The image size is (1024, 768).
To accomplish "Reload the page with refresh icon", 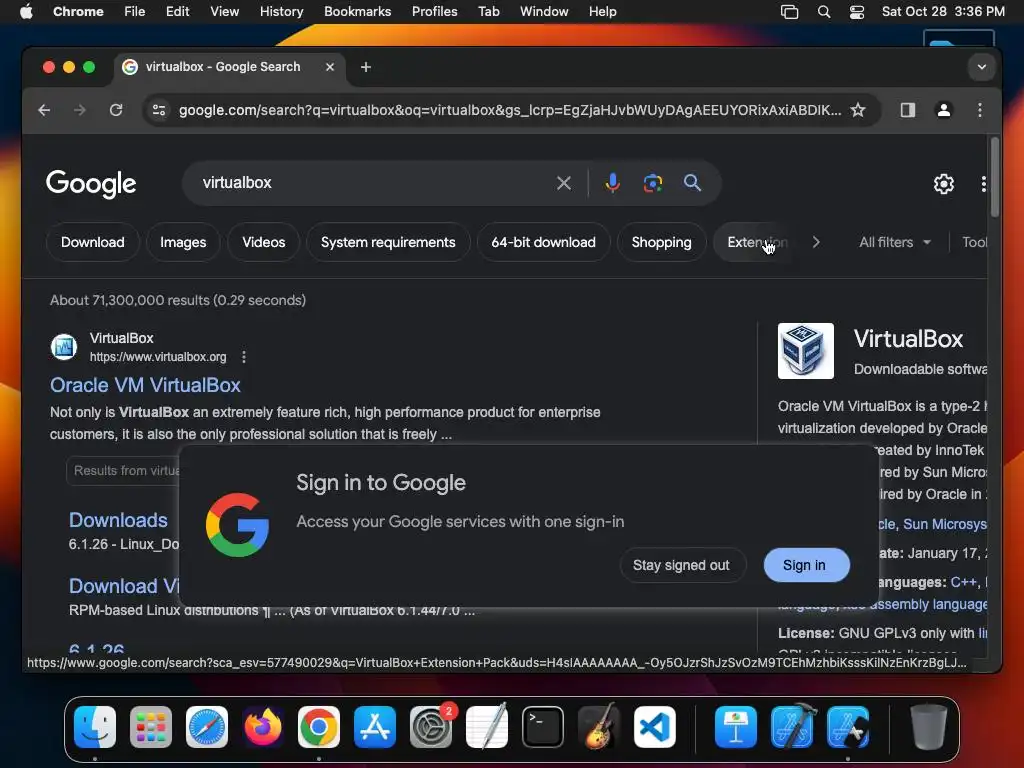I will (116, 110).
